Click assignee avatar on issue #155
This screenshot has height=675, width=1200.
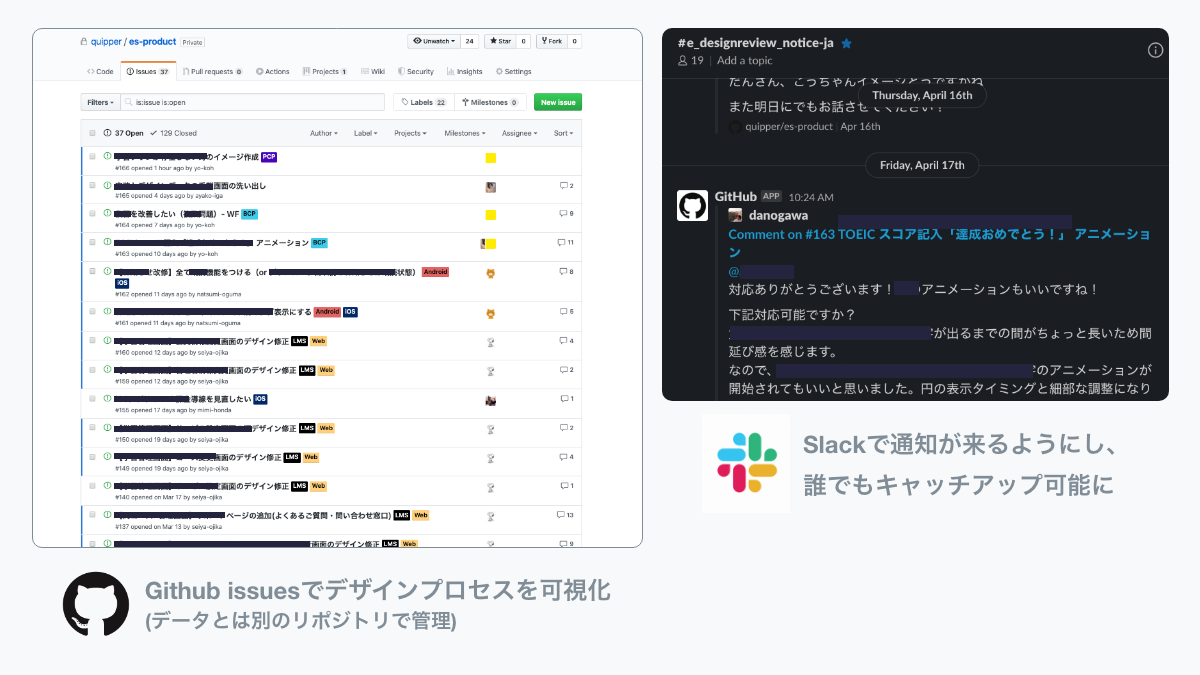click(491, 400)
